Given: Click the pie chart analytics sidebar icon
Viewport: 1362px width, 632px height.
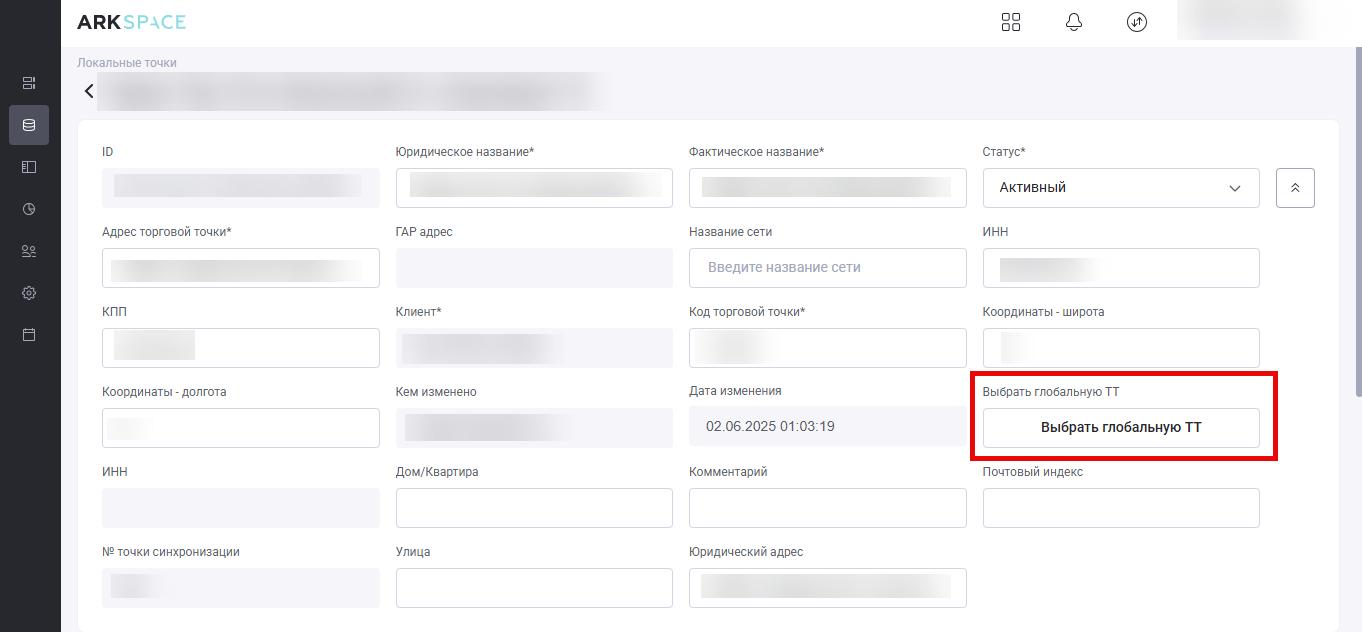Looking at the screenshot, I should click(29, 209).
